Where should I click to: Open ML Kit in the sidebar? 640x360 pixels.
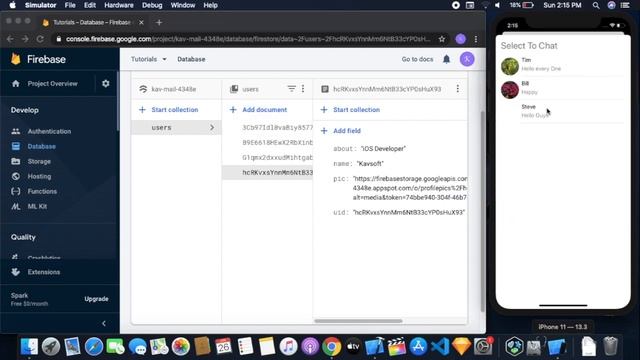point(37,207)
